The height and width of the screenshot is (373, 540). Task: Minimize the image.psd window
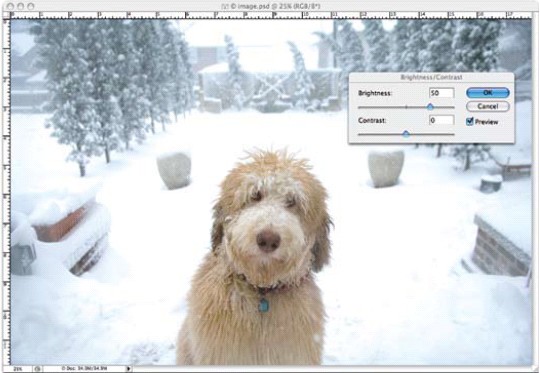20,6
